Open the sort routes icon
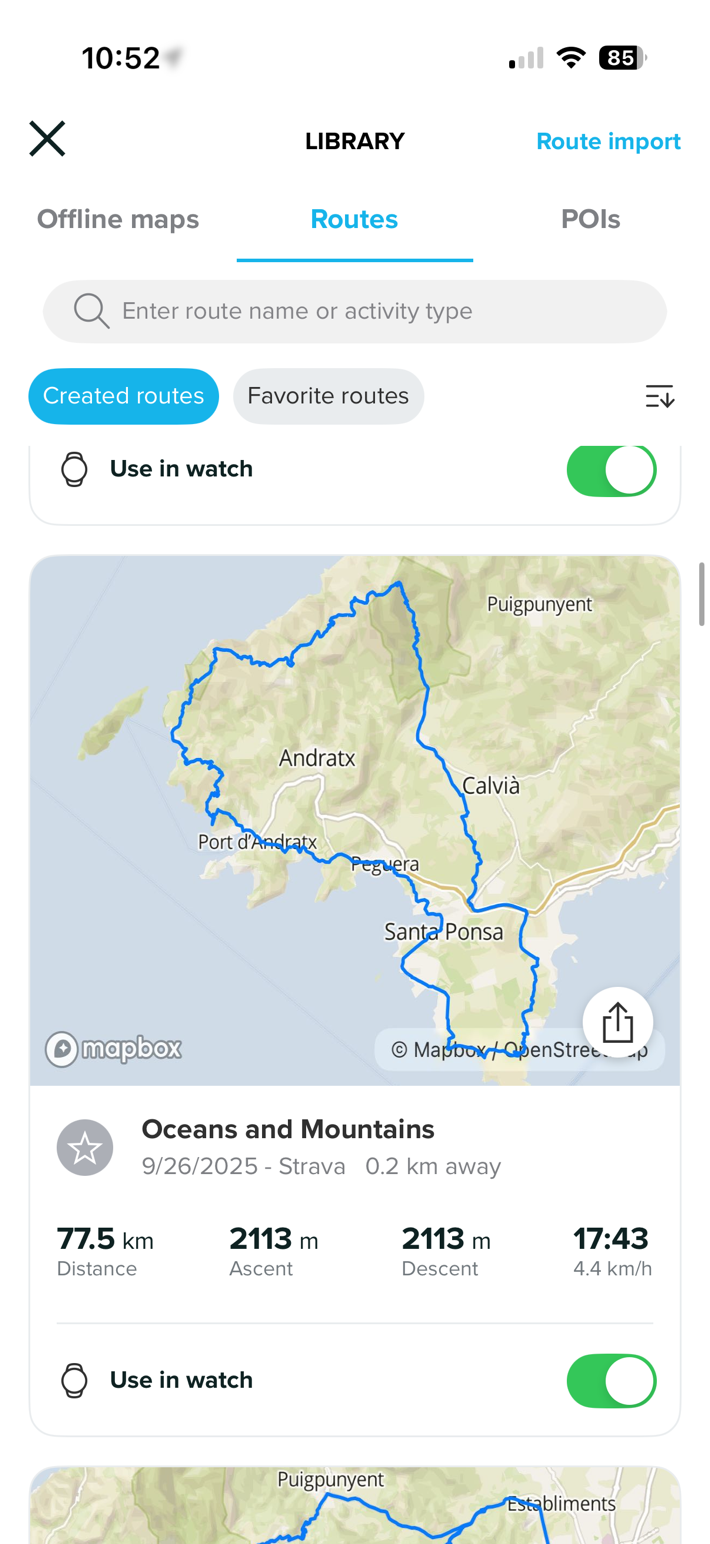The width and height of the screenshot is (710, 1544). [659, 396]
